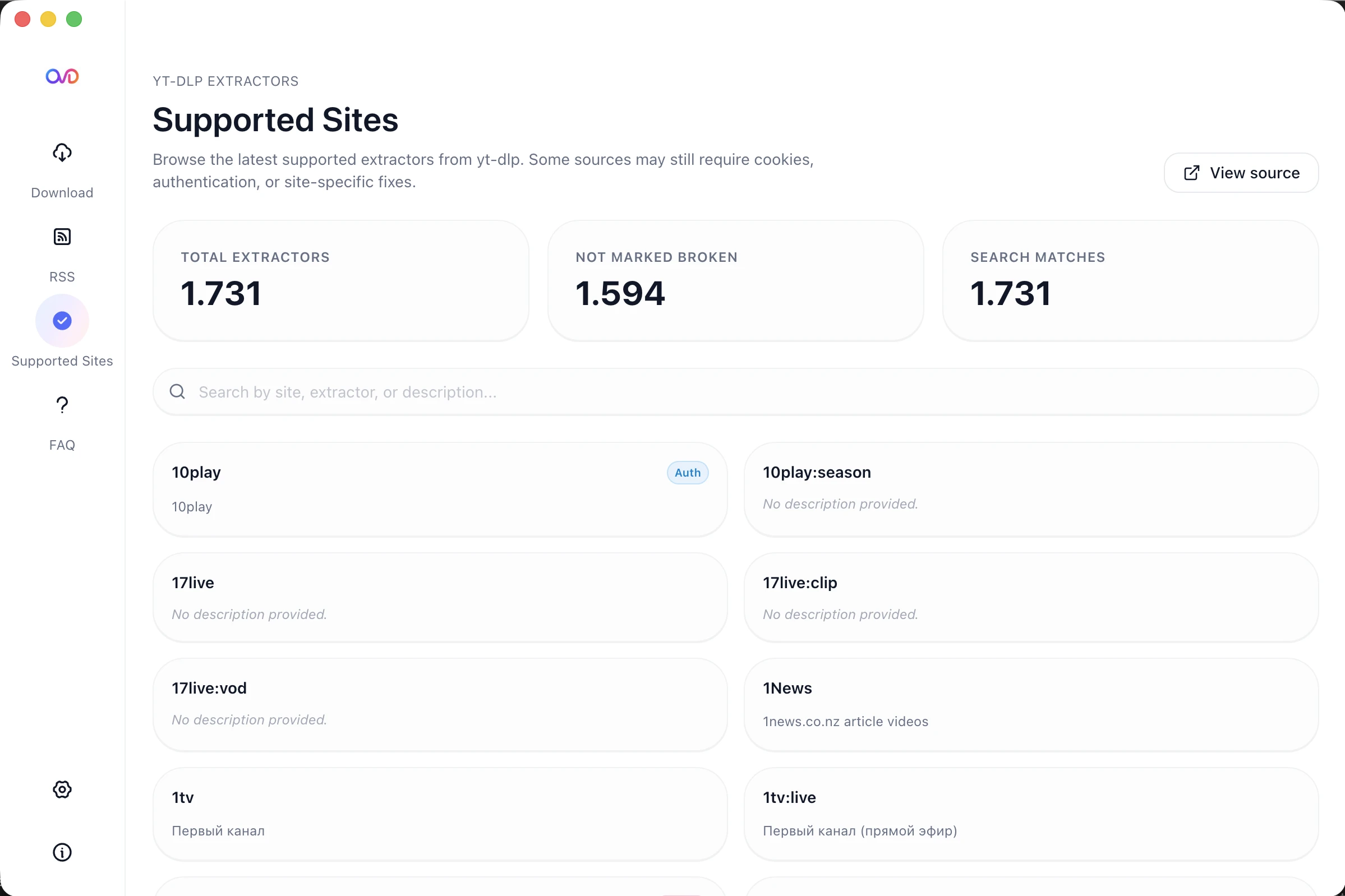Select the 1tv extractor title
Screen dimensions: 1345x896
(182, 797)
